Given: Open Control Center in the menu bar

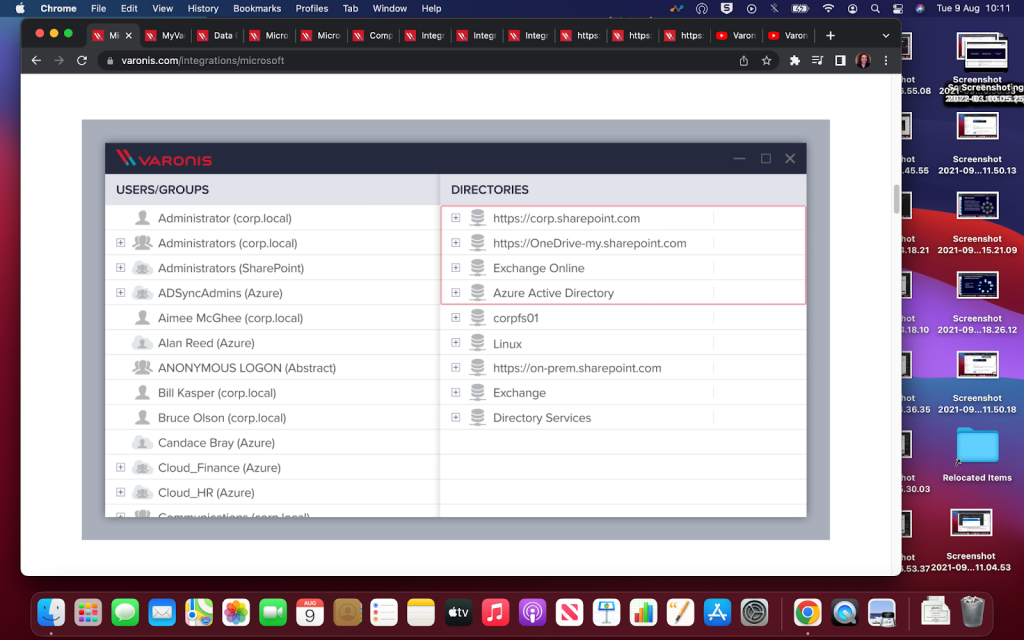Looking at the screenshot, I should 898,8.
